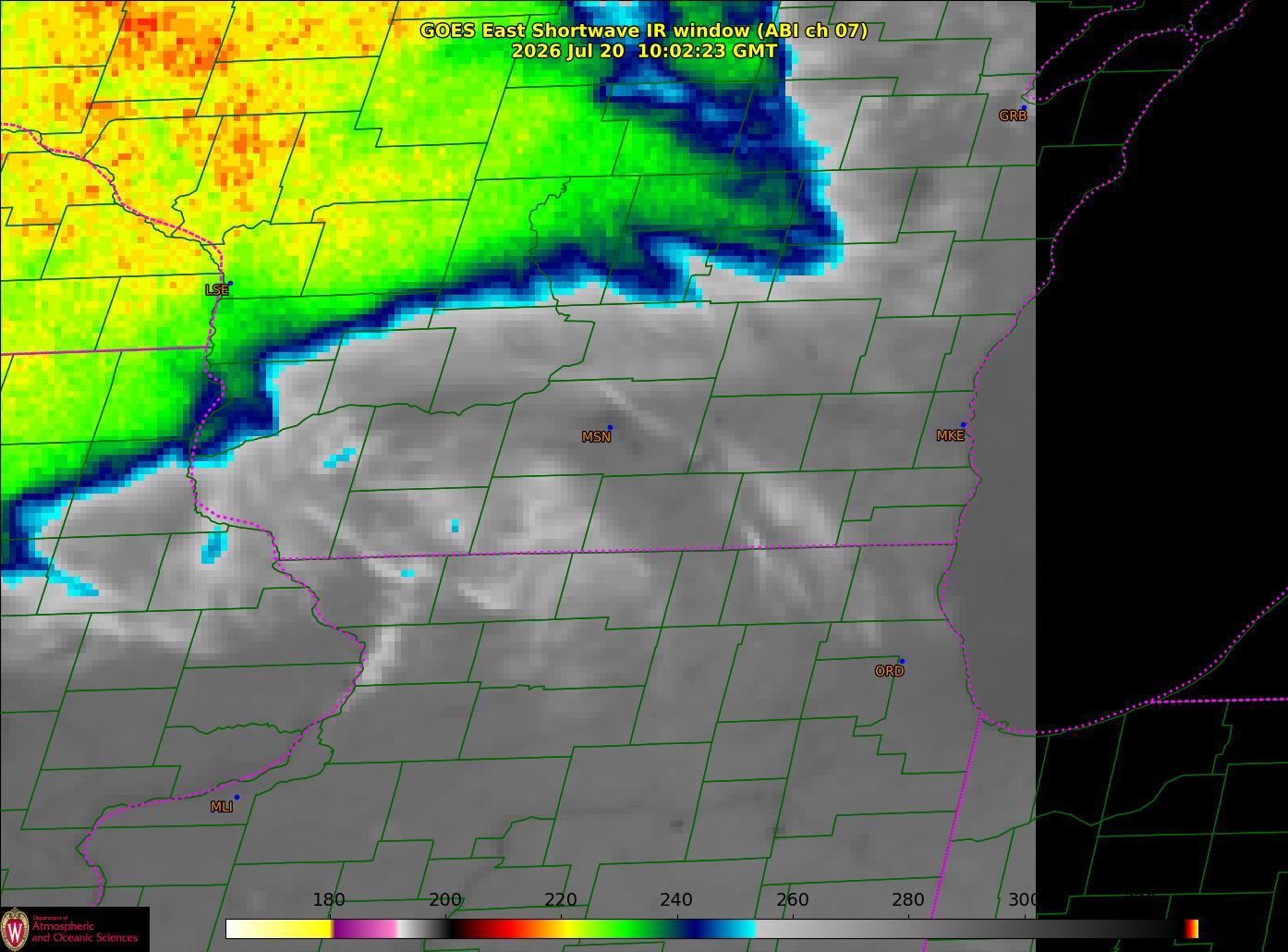Select the ORD station label
The height and width of the screenshot is (952, 1288).
point(889,672)
